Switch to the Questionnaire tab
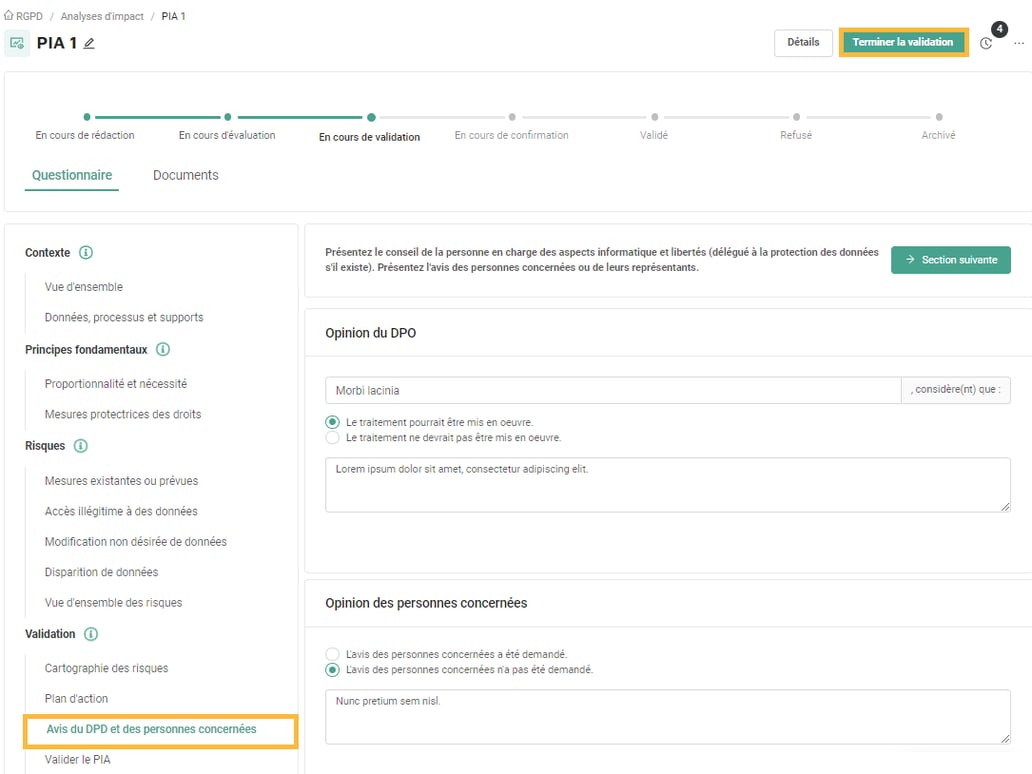This screenshot has width=1032, height=774. click(x=71, y=174)
